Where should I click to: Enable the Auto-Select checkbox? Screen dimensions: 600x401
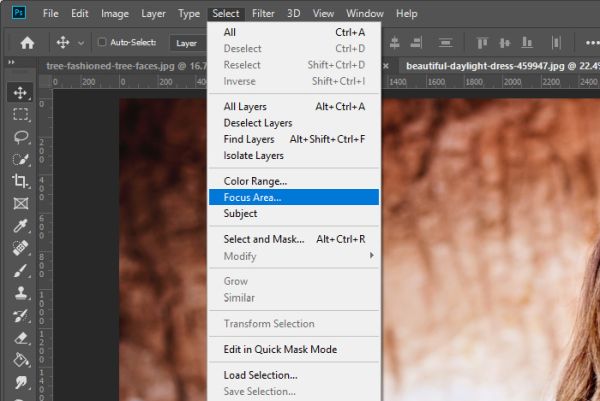[x=102, y=42]
